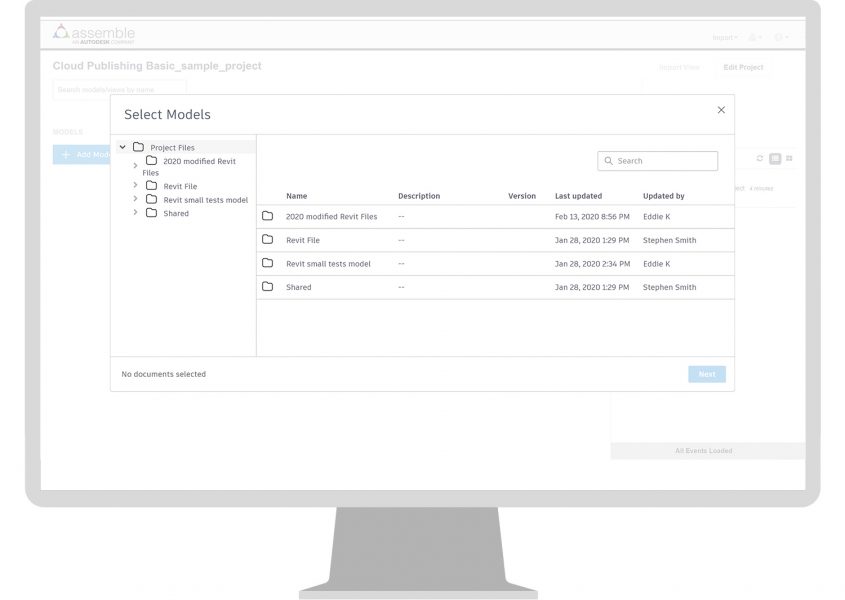Image resolution: width=845 pixels, height=600 pixels.
Task: Click the grid layout icon near refresh
Action: [x=789, y=158]
